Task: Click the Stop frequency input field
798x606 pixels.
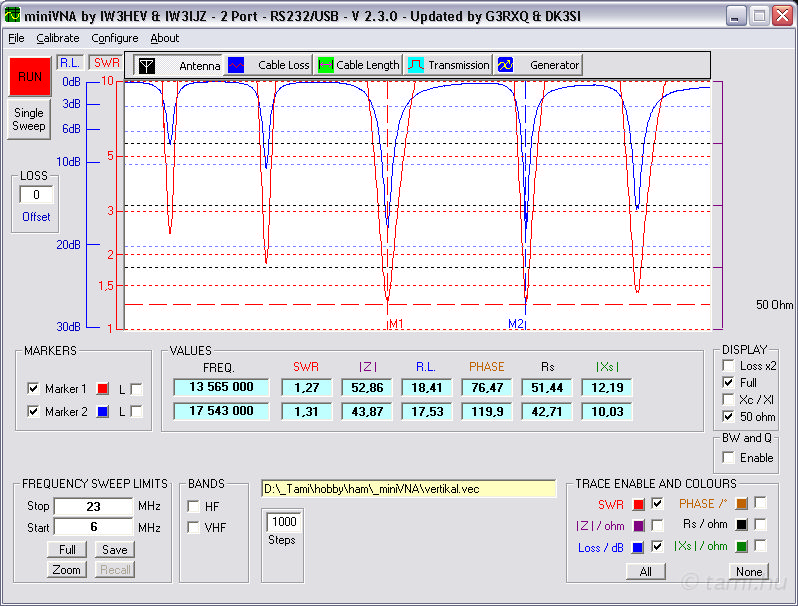Action: coord(93,507)
